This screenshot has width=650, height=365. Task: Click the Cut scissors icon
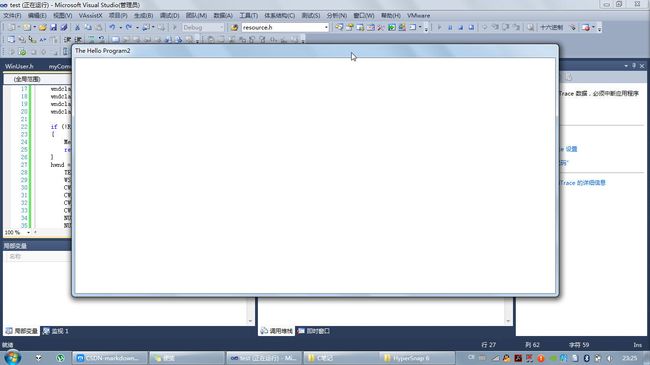coord(77,27)
